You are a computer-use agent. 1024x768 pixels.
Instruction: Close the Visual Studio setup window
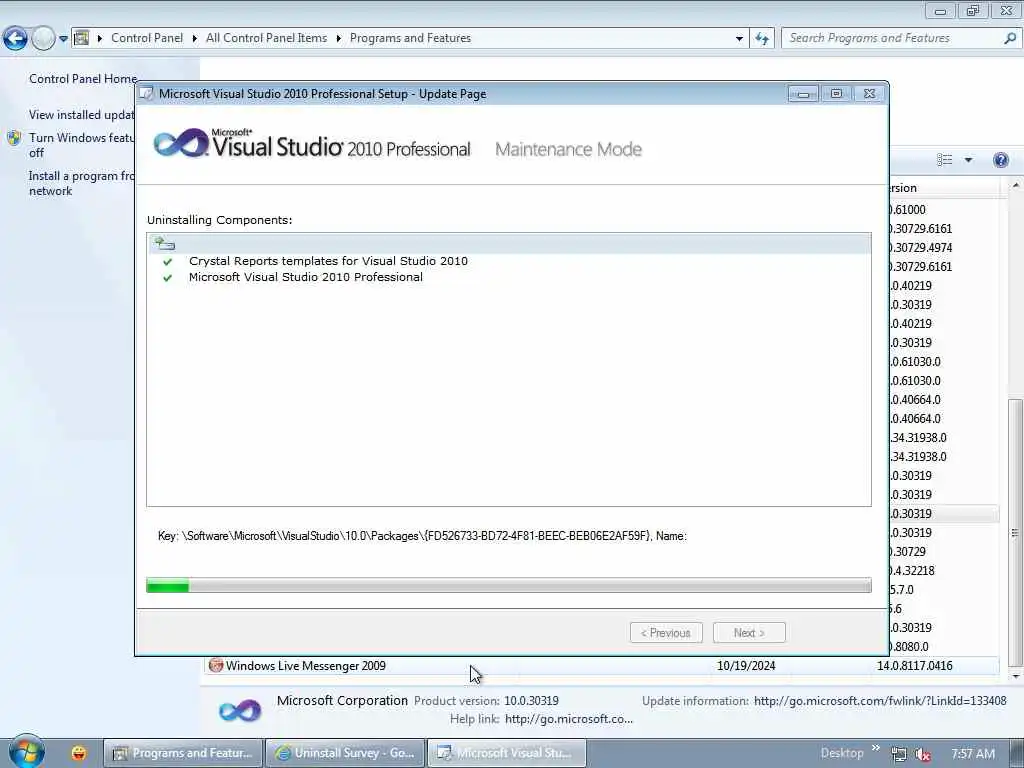869,94
